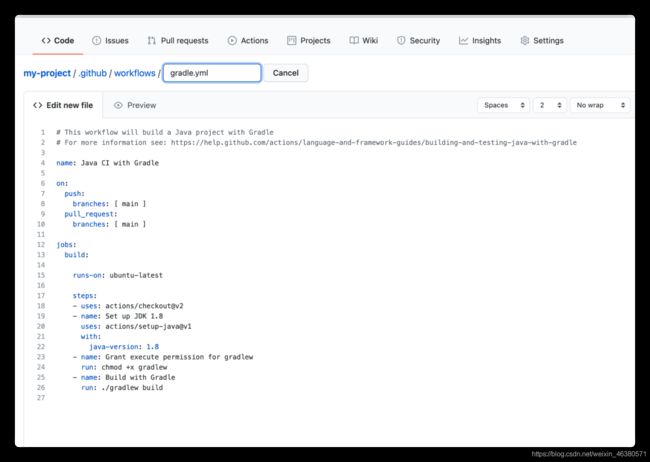Click the Code brackets icon
This screenshot has width=650, height=462.
(x=46, y=41)
